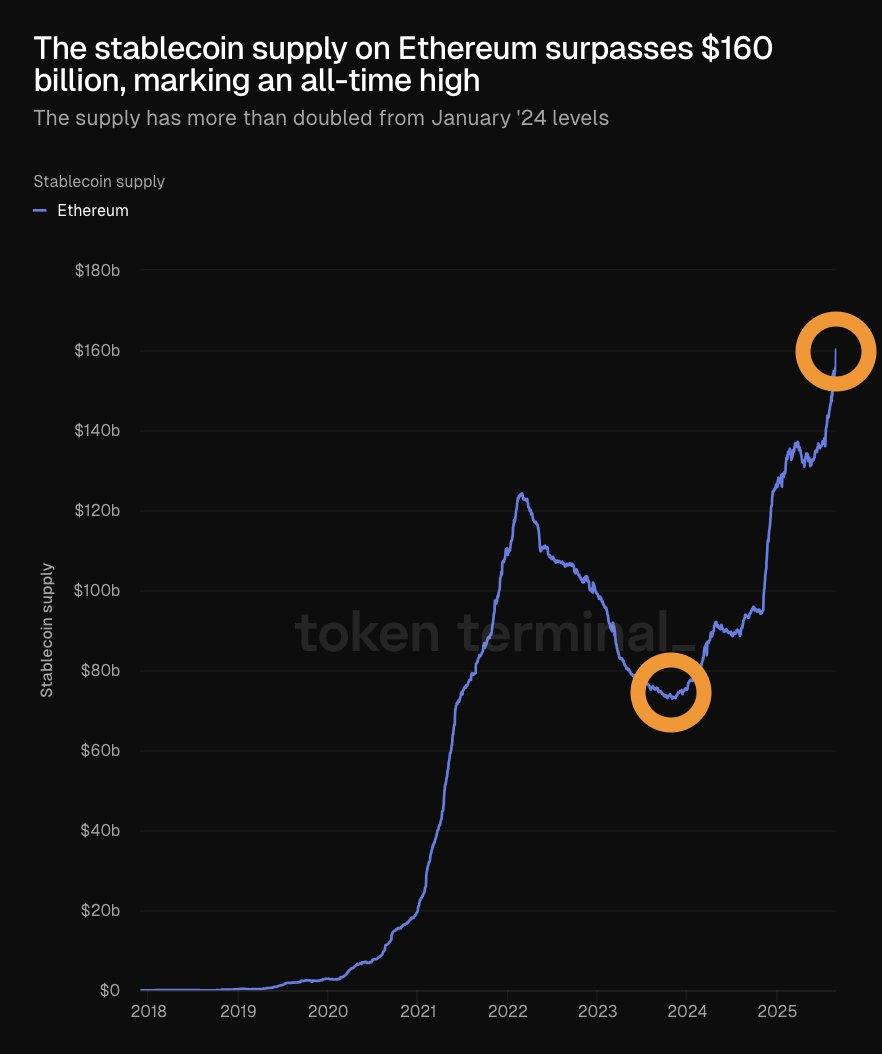882x1054 pixels.
Task: Select the 2018 label on the x-axis
Action: click(x=148, y=1012)
